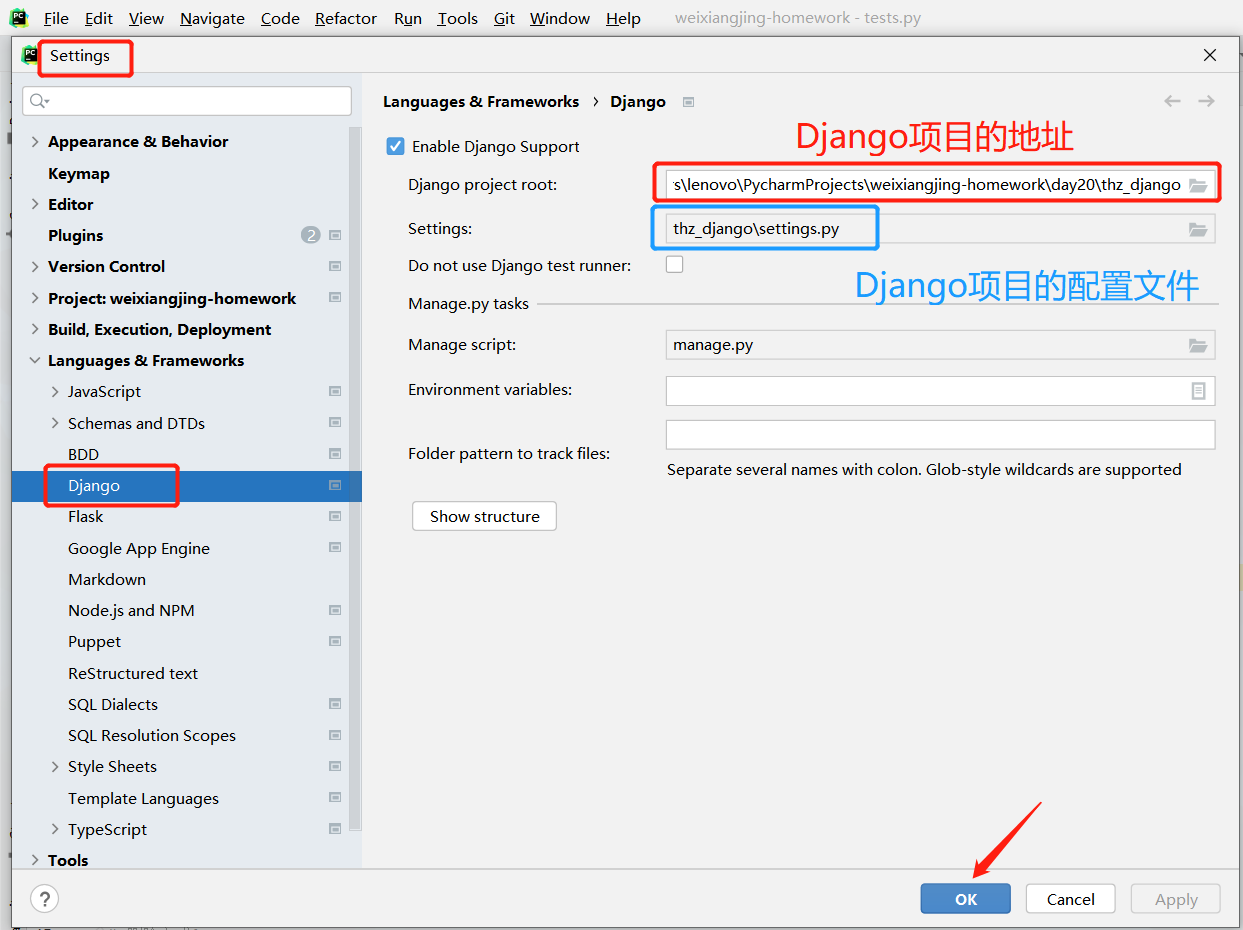Expand the Version Control section
1243x930 pixels.
35,266
